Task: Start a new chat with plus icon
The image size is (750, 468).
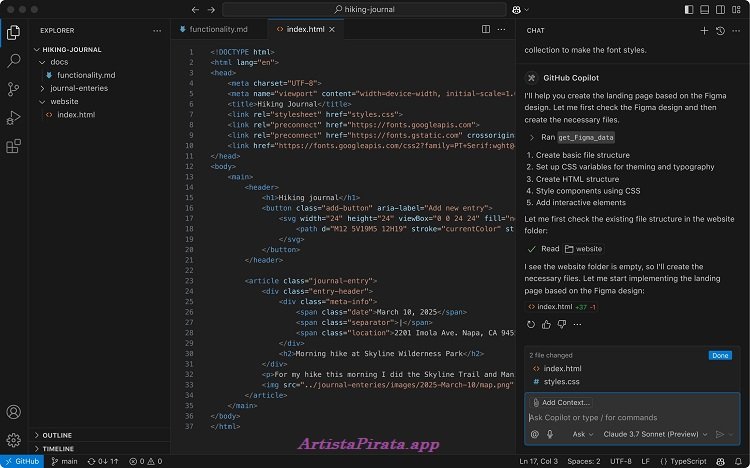Action: (704, 31)
